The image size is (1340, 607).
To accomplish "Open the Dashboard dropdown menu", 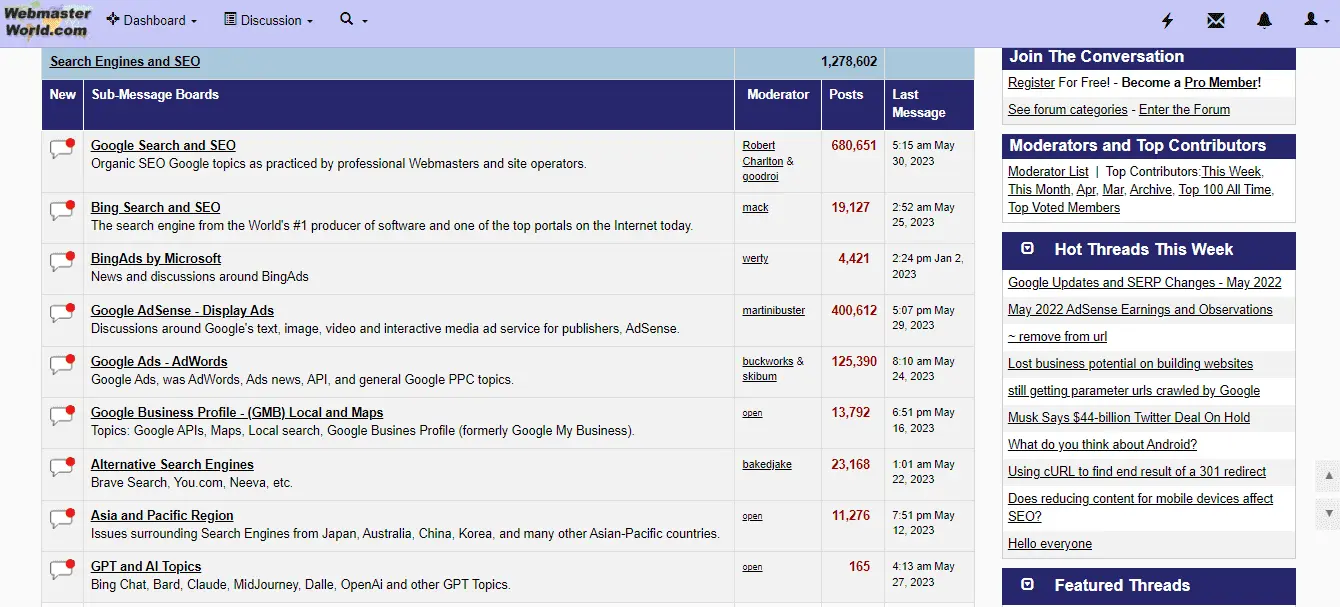I will (151, 20).
